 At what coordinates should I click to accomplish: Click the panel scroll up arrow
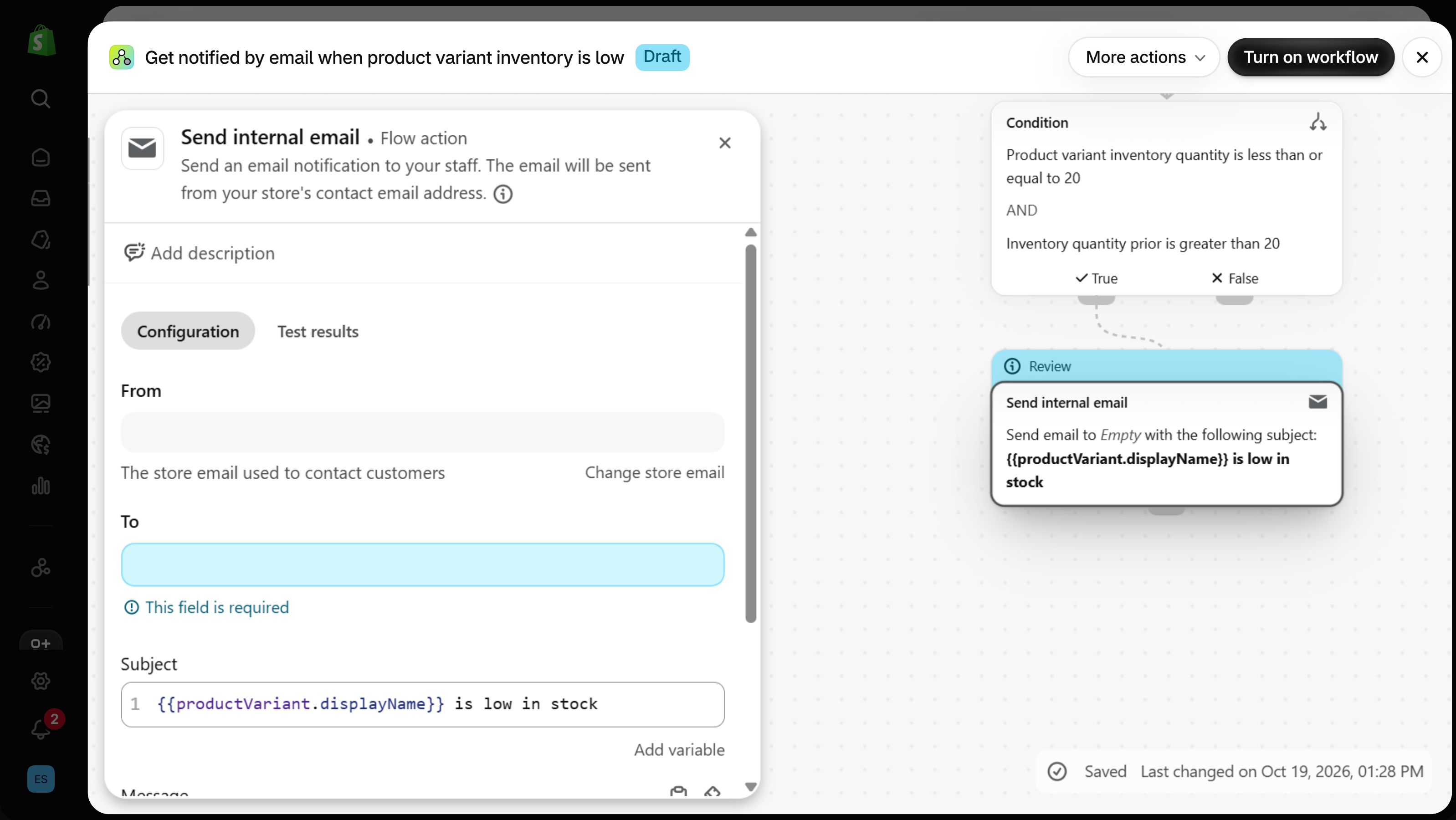point(751,232)
